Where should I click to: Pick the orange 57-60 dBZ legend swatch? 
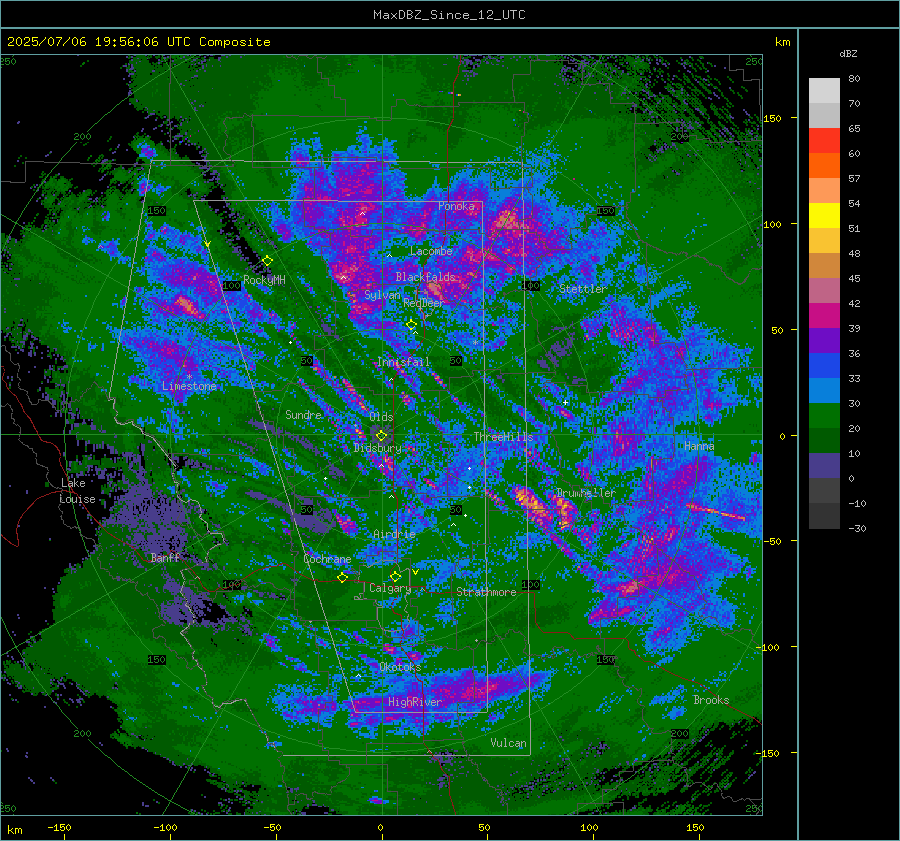(824, 166)
